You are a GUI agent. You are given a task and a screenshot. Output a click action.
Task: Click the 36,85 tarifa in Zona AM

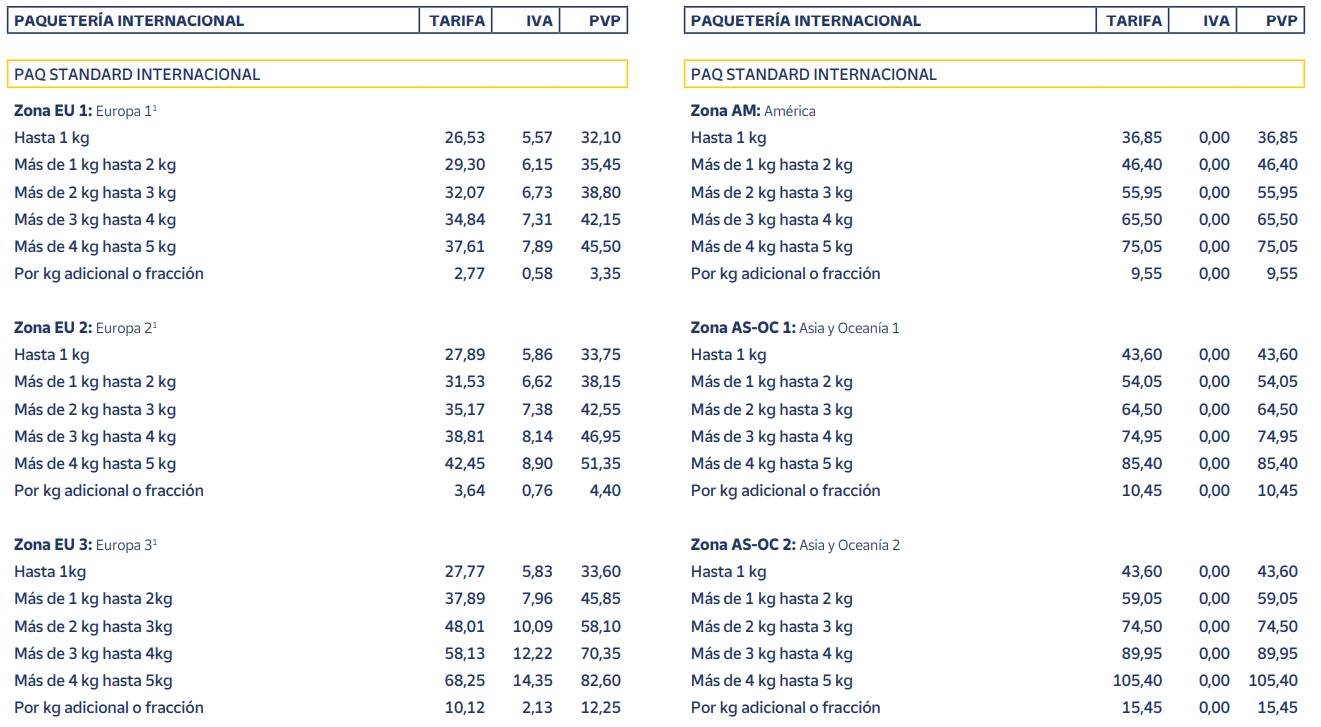(1141, 138)
